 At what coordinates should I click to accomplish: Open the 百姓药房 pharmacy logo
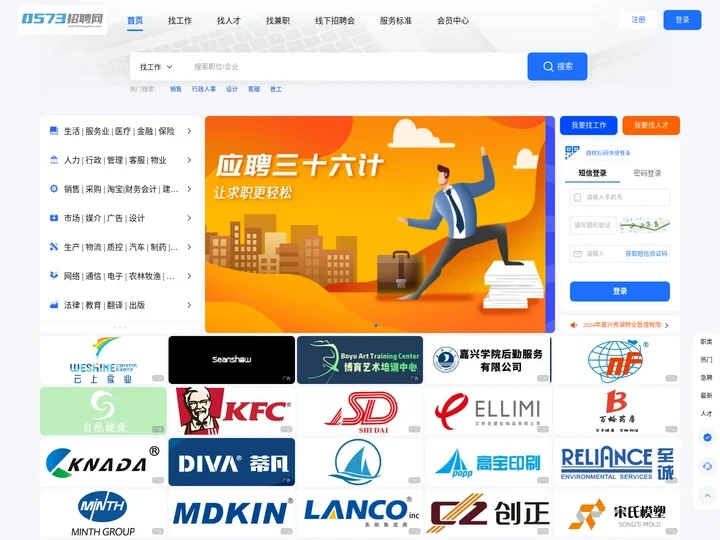pos(617,411)
